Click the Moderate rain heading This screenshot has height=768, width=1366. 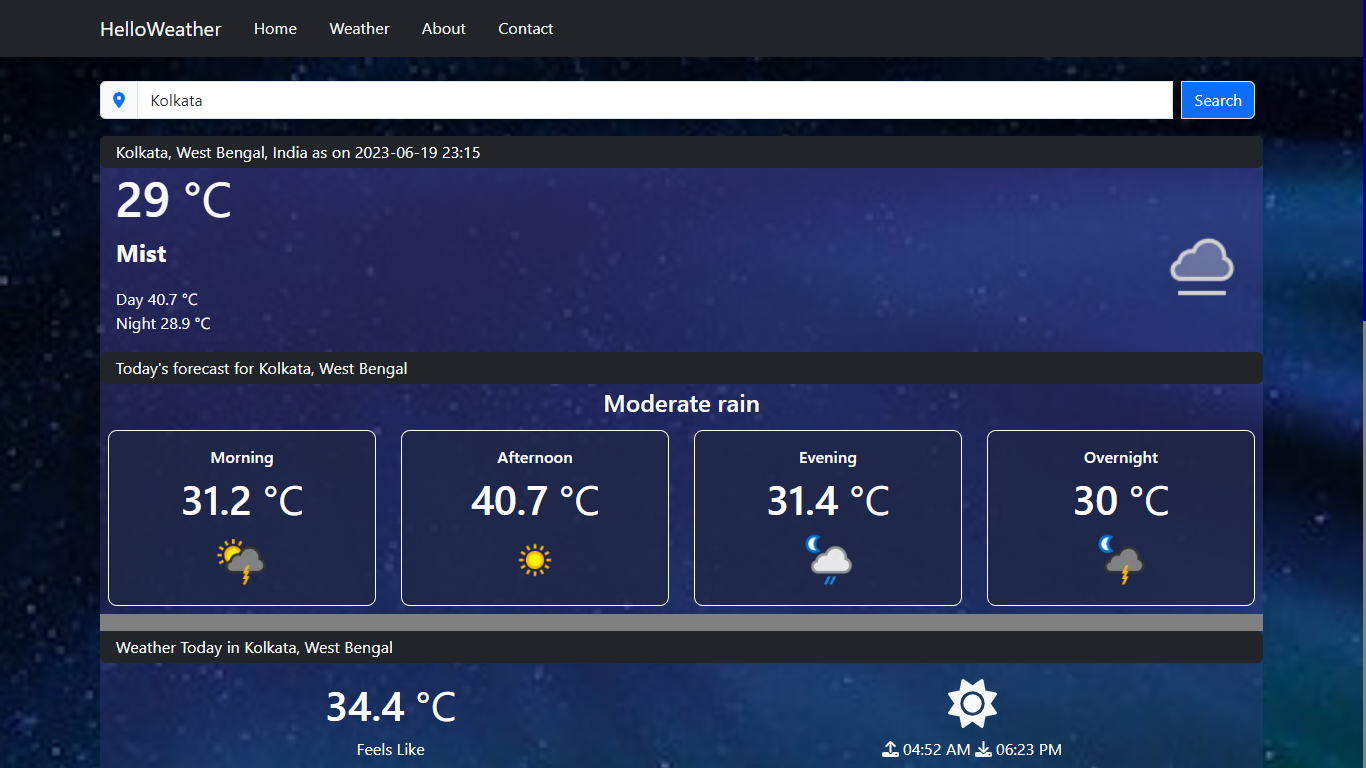click(x=681, y=404)
